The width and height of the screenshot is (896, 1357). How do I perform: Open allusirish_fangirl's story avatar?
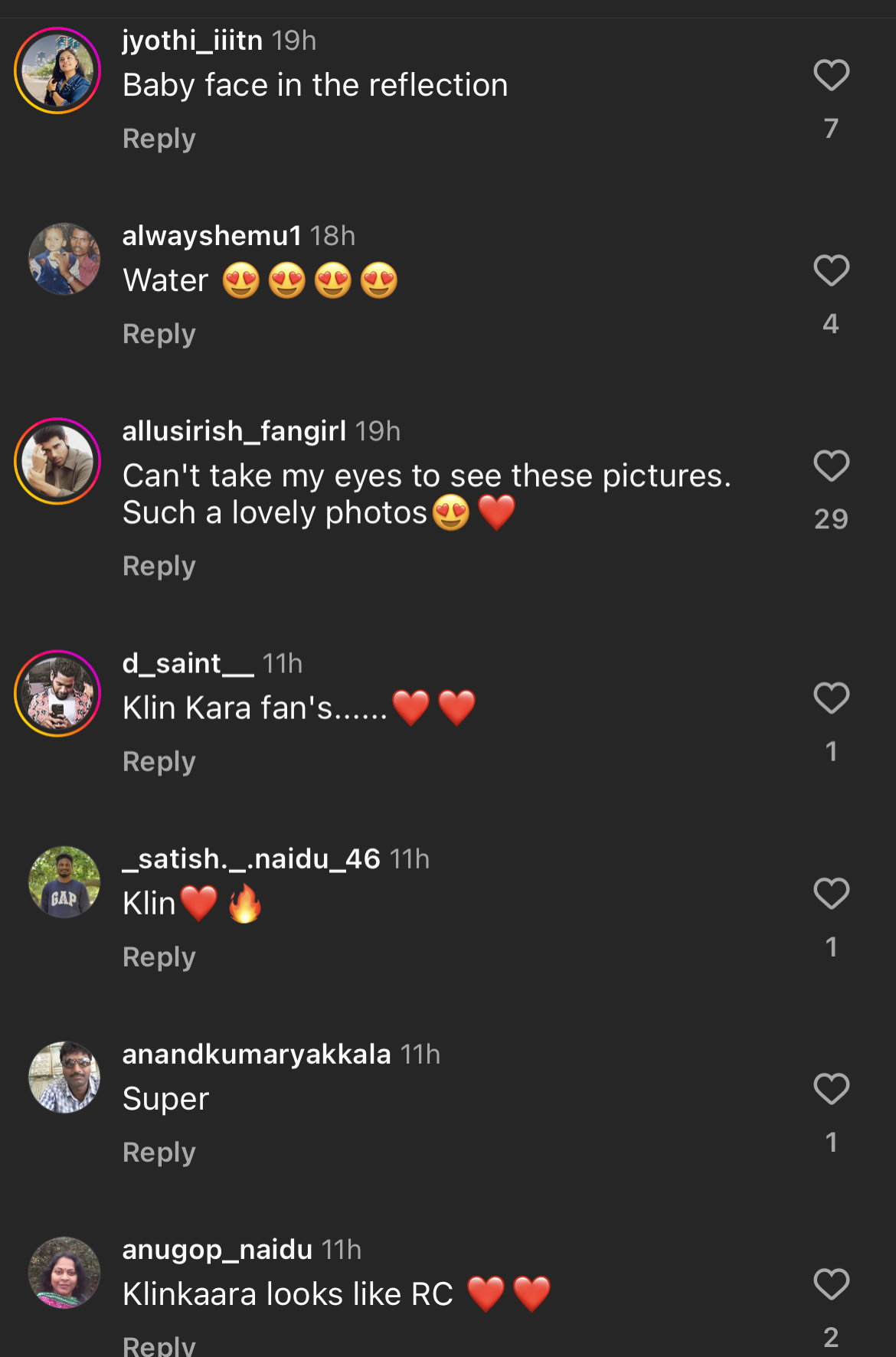[x=57, y=461]
